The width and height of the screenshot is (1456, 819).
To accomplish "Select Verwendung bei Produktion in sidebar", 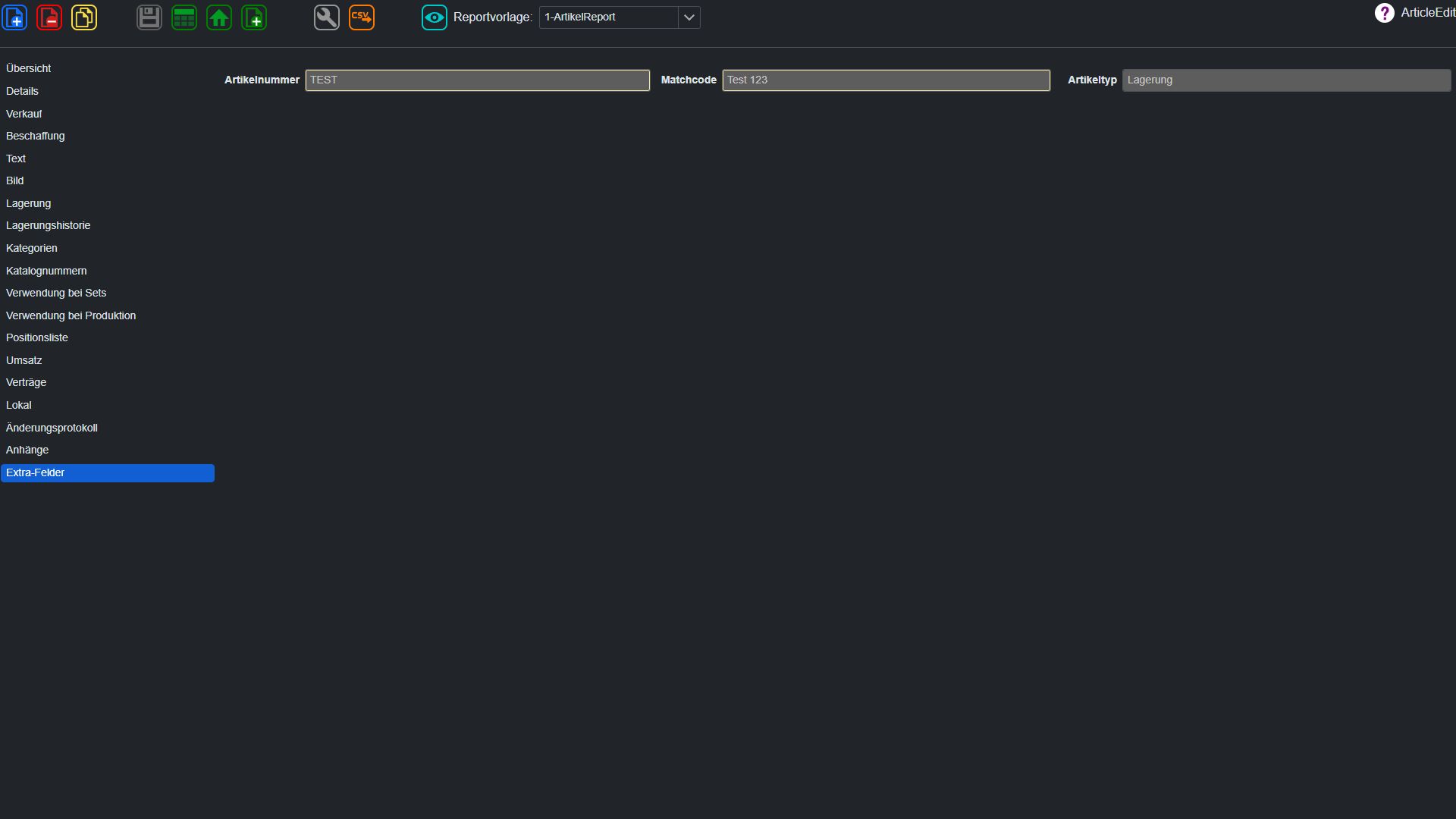I will pyautogui.click(x=71, y=315).
